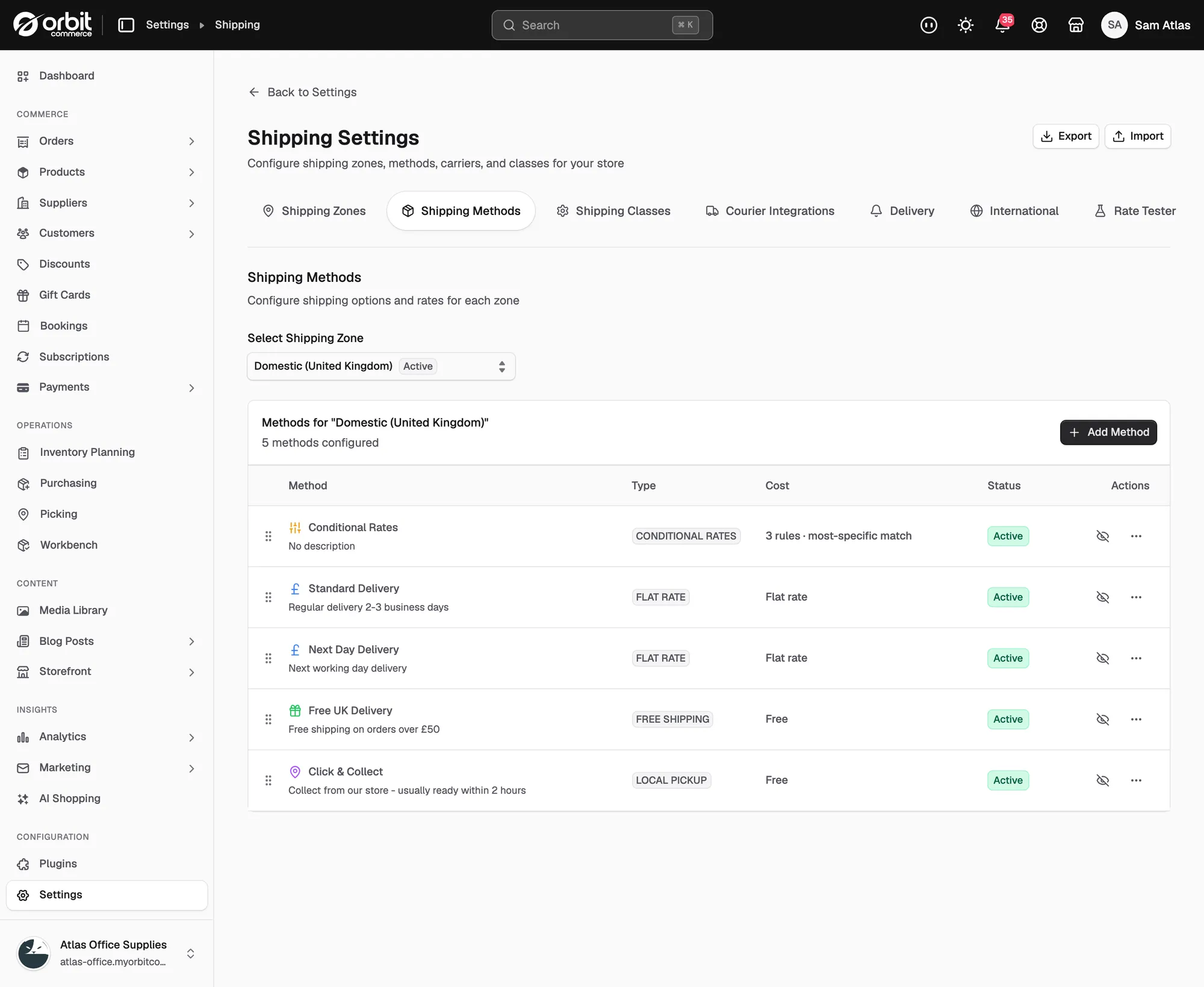Open Inventory Planning in the sidebar

tap(107, 452)
